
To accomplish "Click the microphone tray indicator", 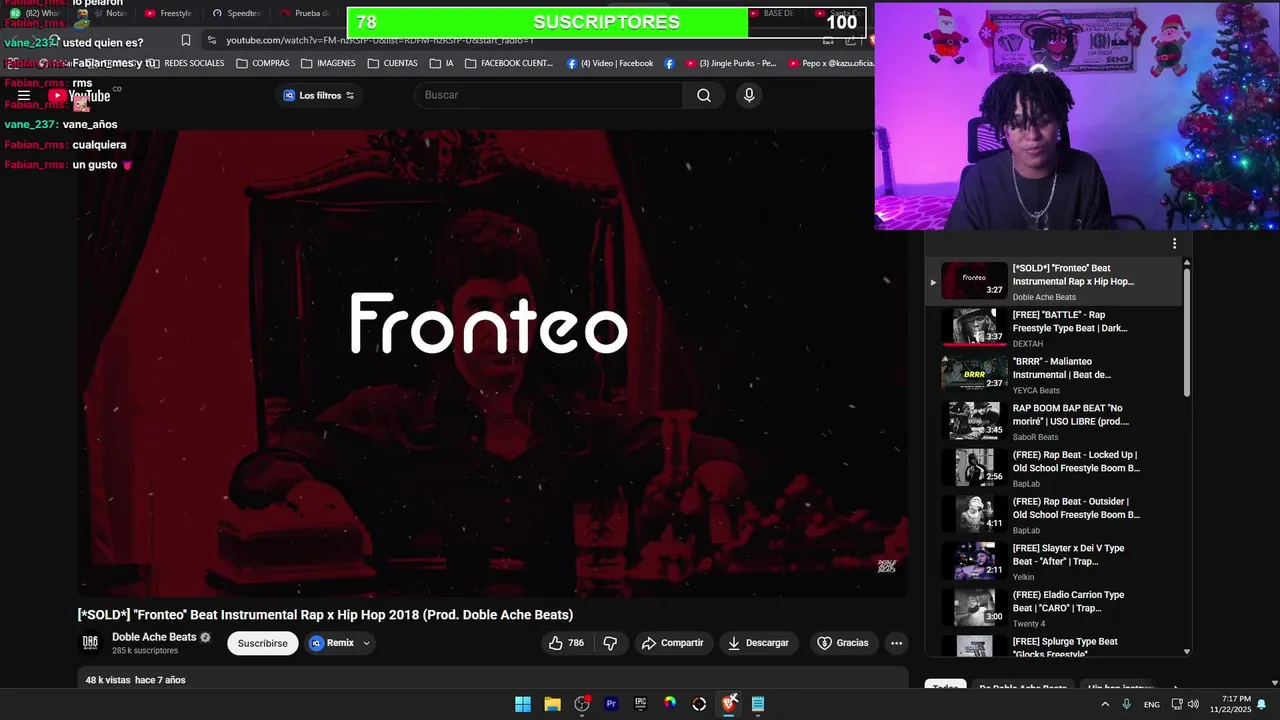I will pos(1126,704).
